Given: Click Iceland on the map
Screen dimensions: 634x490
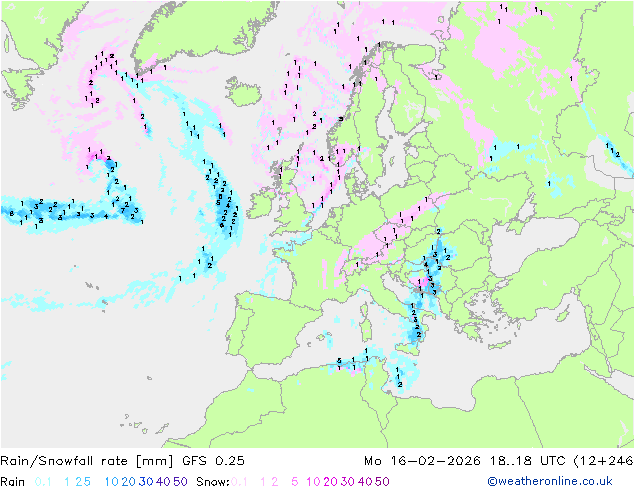Looking at the screenshot, I should tap(245, 91).
